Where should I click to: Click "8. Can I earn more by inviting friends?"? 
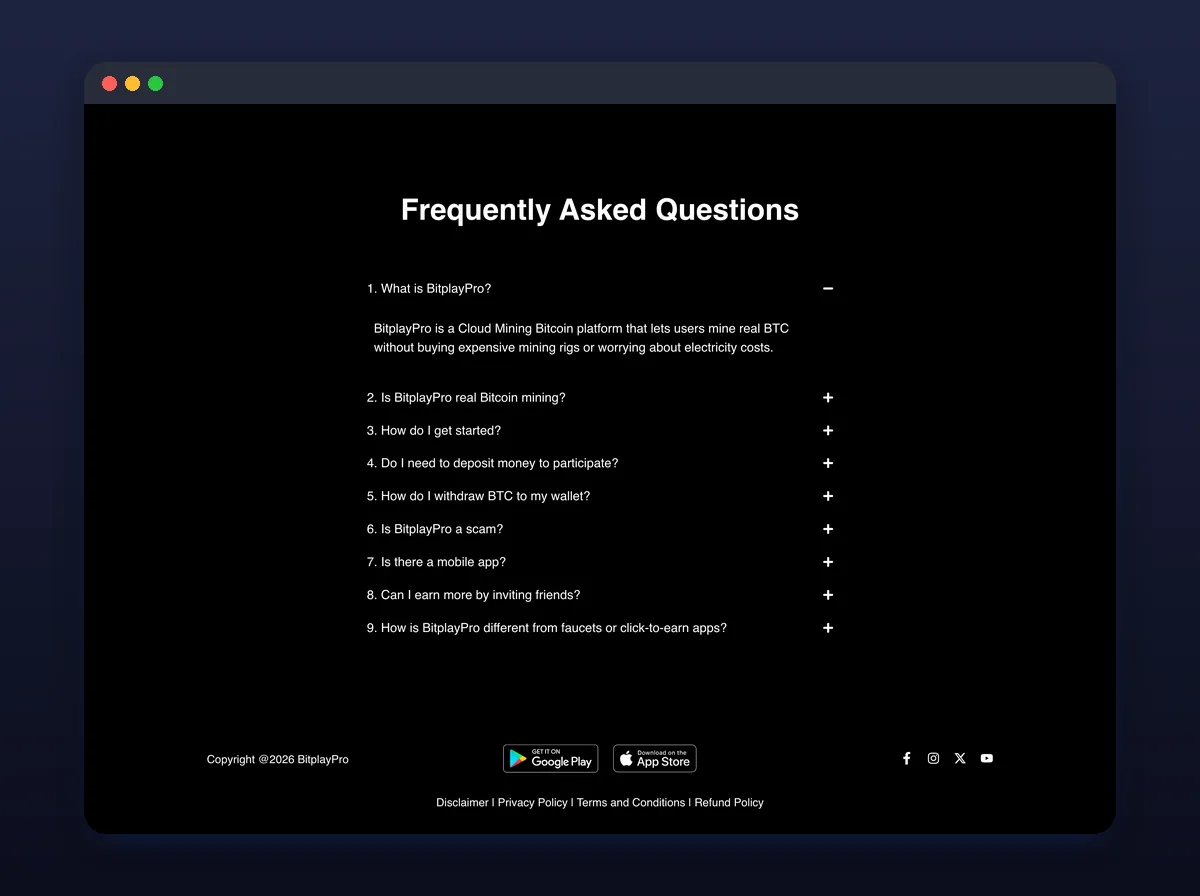click(x=473, y=596)
